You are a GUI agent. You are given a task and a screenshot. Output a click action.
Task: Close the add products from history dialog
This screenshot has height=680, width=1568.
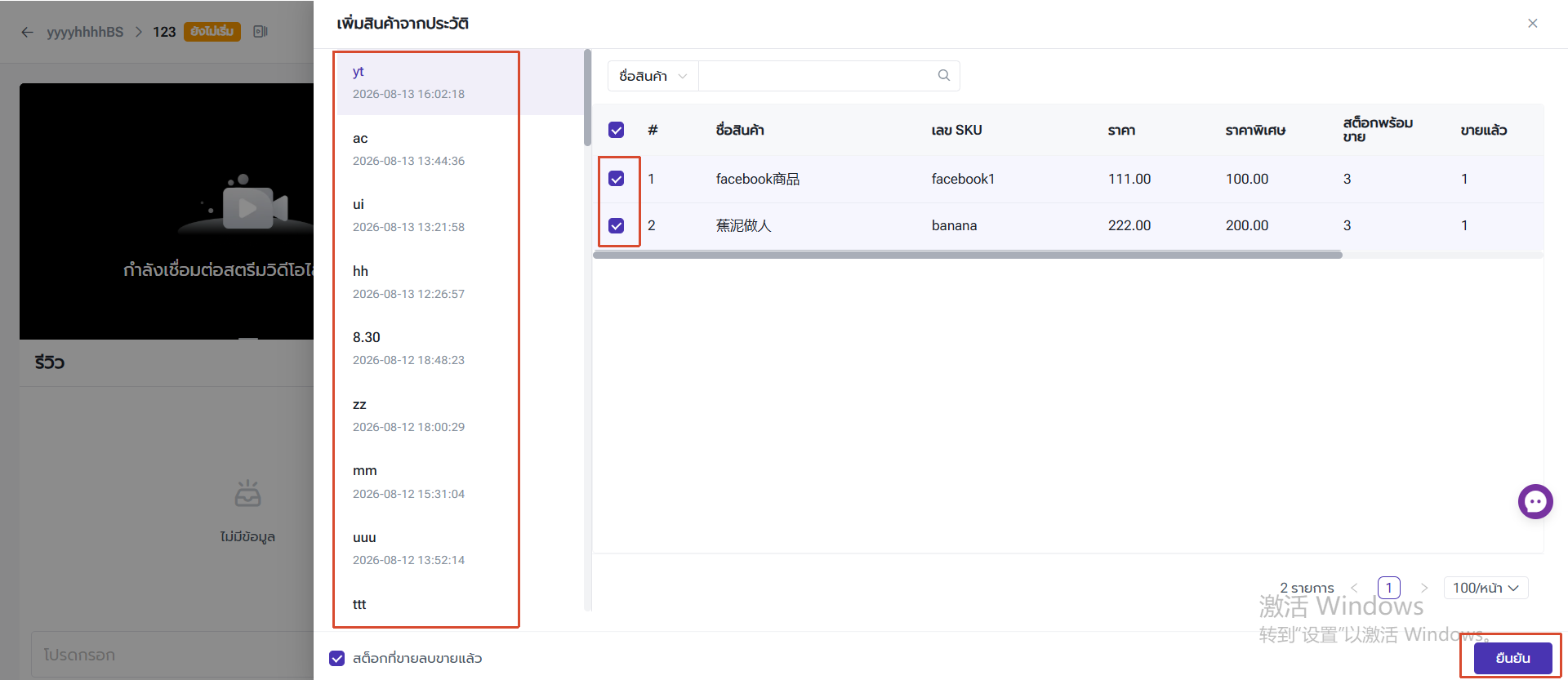coord(1533,23)
